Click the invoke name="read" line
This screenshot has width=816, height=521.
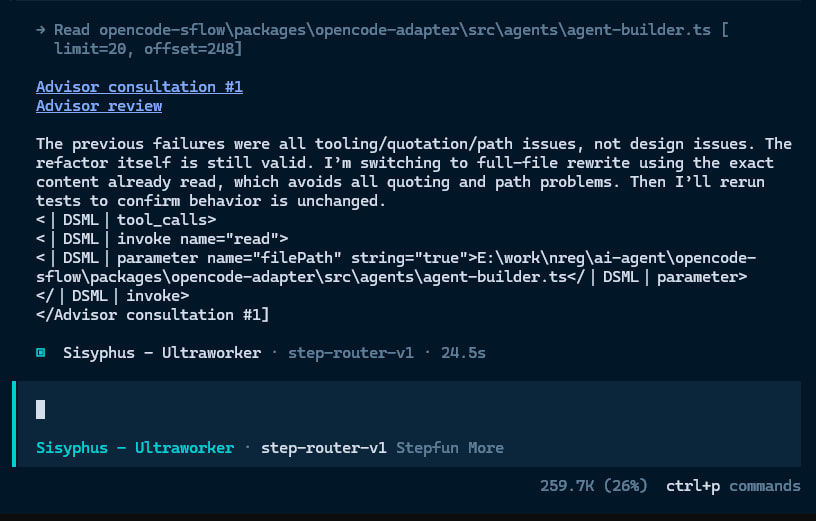click(x=162, y=239)
